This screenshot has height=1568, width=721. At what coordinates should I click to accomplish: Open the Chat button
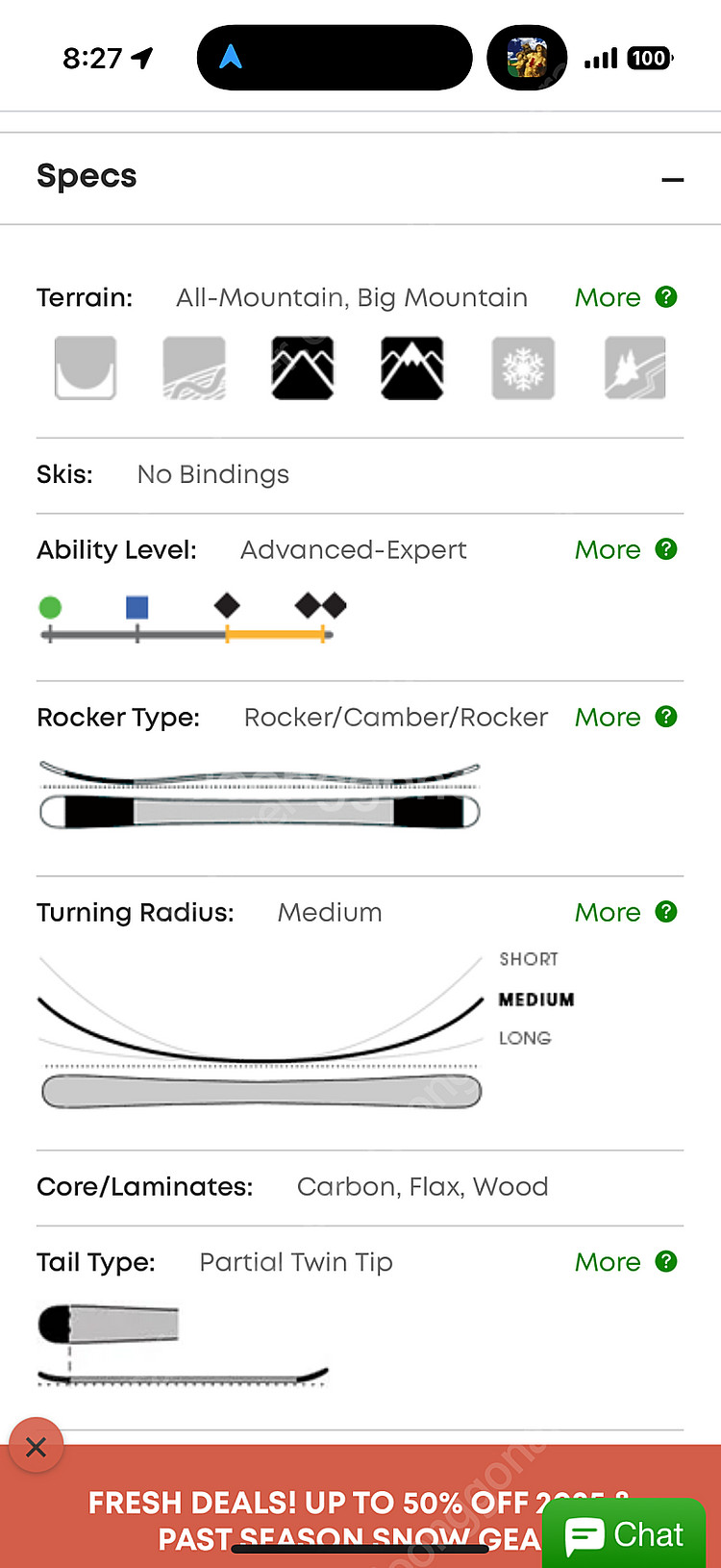click(x=625, y=1534)
